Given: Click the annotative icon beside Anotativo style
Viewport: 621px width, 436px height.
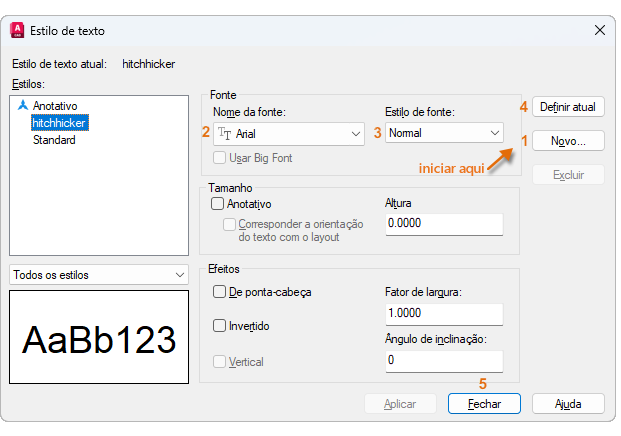Looking at the screenshot, I should 24,105.
